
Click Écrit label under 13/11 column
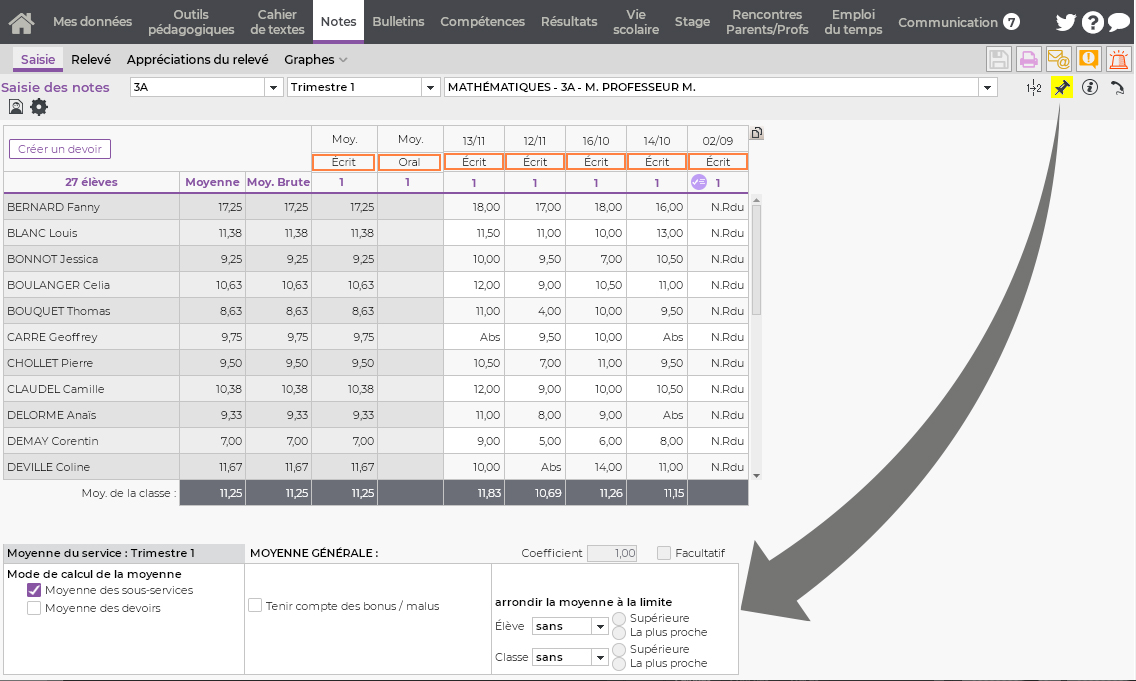pyautogui.click(x=474, y=162)
